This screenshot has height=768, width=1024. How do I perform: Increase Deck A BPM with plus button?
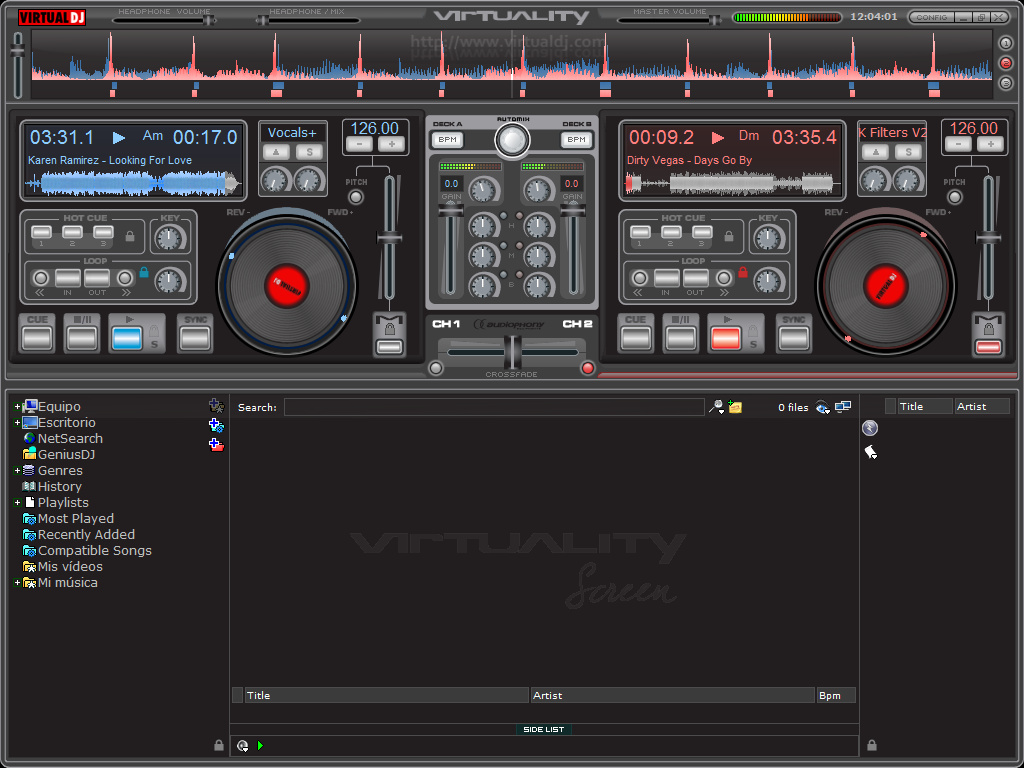coord(391,145)
